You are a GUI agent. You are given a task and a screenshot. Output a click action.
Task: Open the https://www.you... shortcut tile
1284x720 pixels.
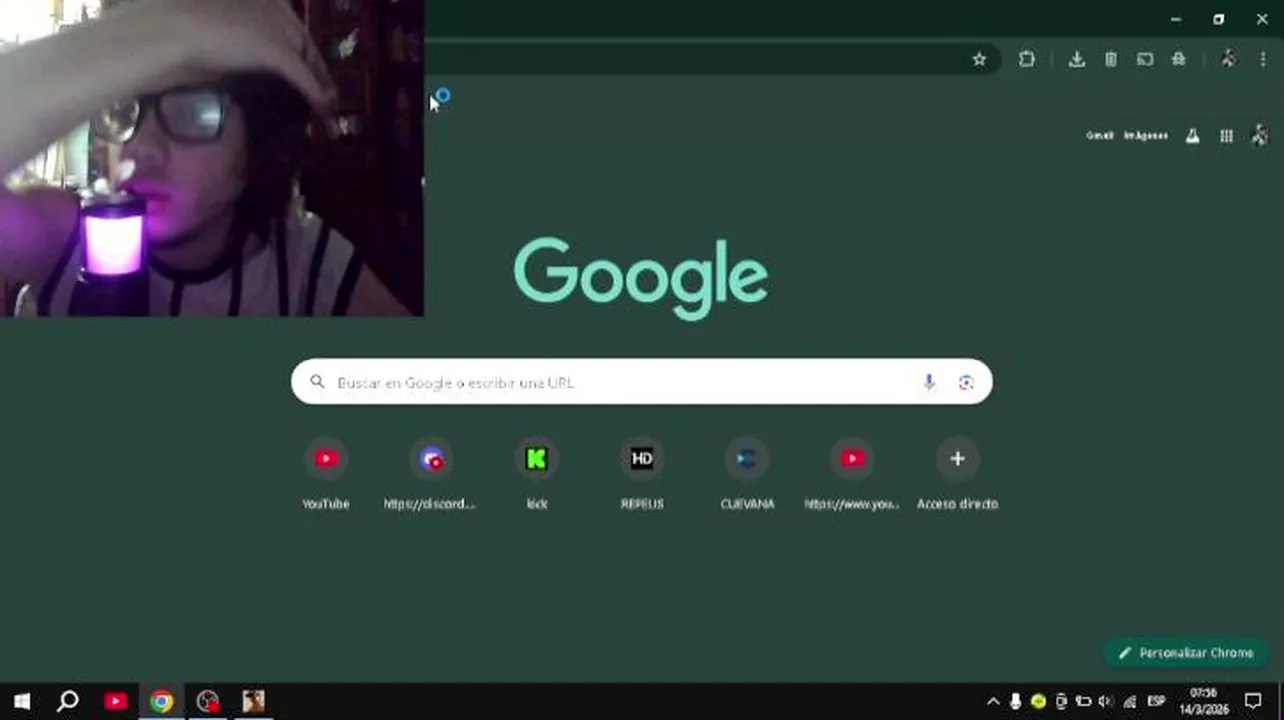coord(852,475)
